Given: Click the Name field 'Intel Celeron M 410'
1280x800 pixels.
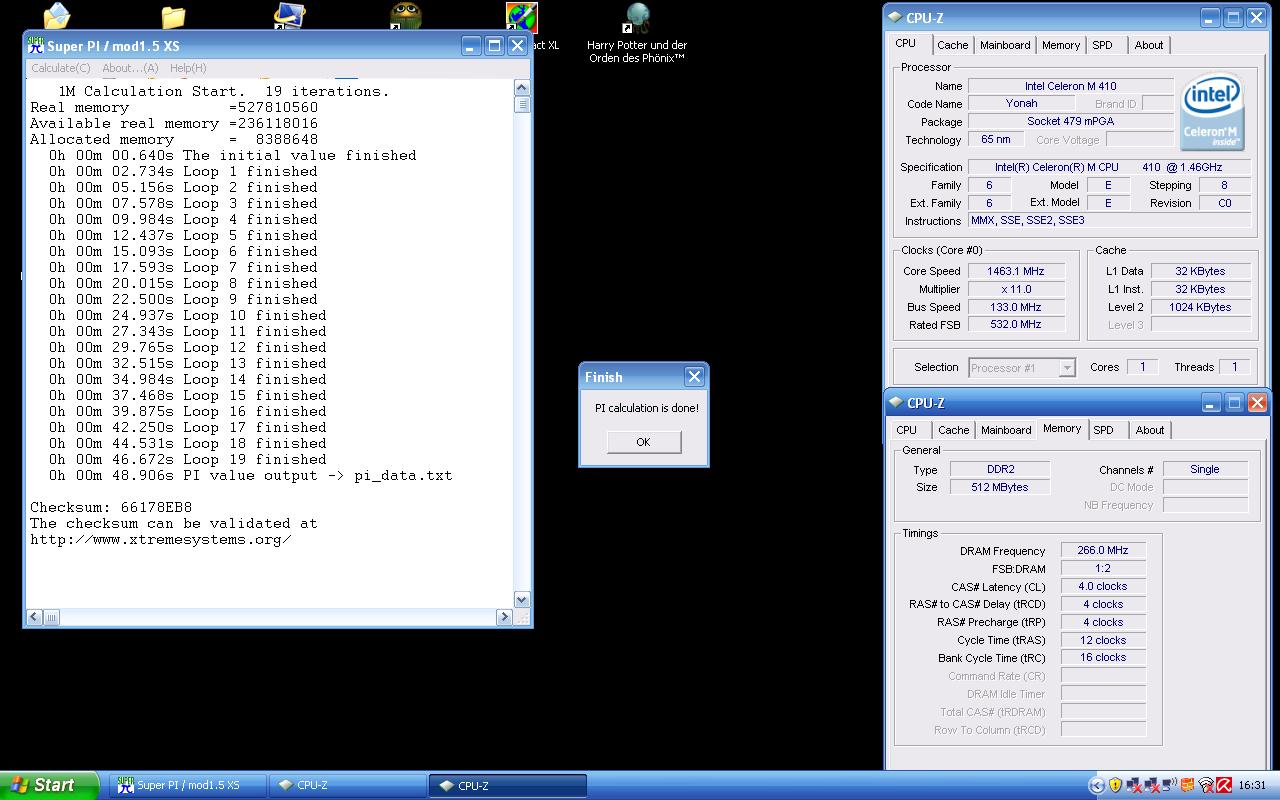Looking at the screenshot, I should [1070, 86].
